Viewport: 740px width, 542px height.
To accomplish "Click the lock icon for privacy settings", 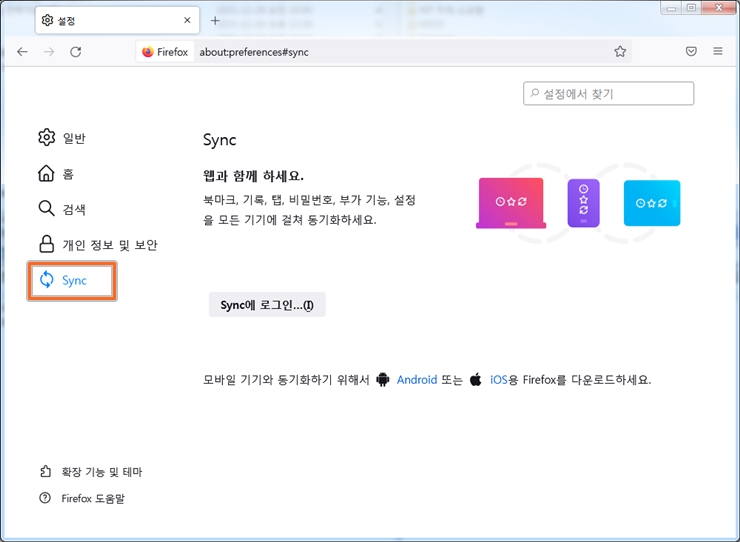I will click(46, 244).
